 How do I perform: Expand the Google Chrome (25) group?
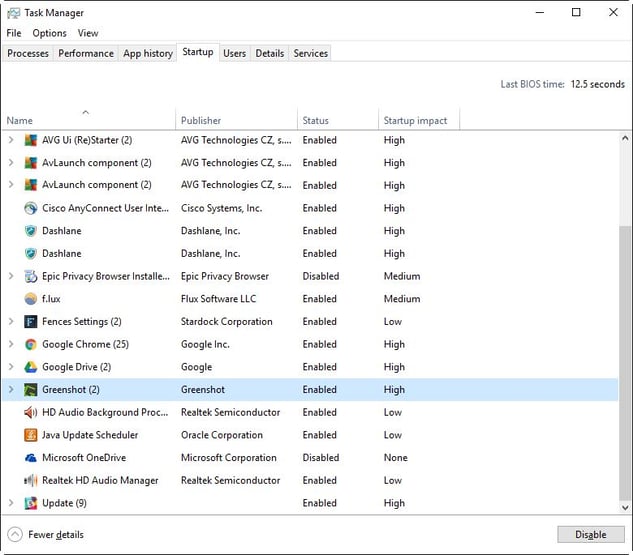(11, 344)
